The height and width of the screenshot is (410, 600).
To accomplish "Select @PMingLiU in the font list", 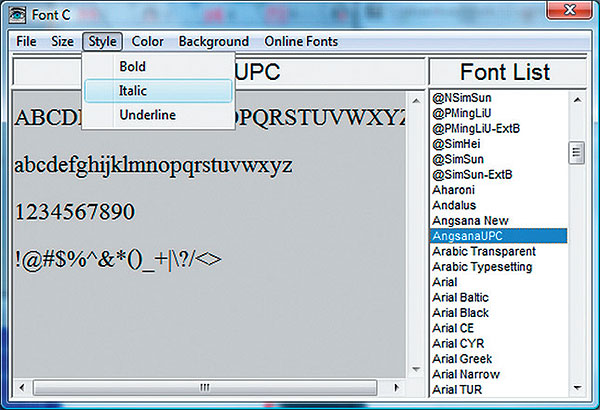I will 498,113.
